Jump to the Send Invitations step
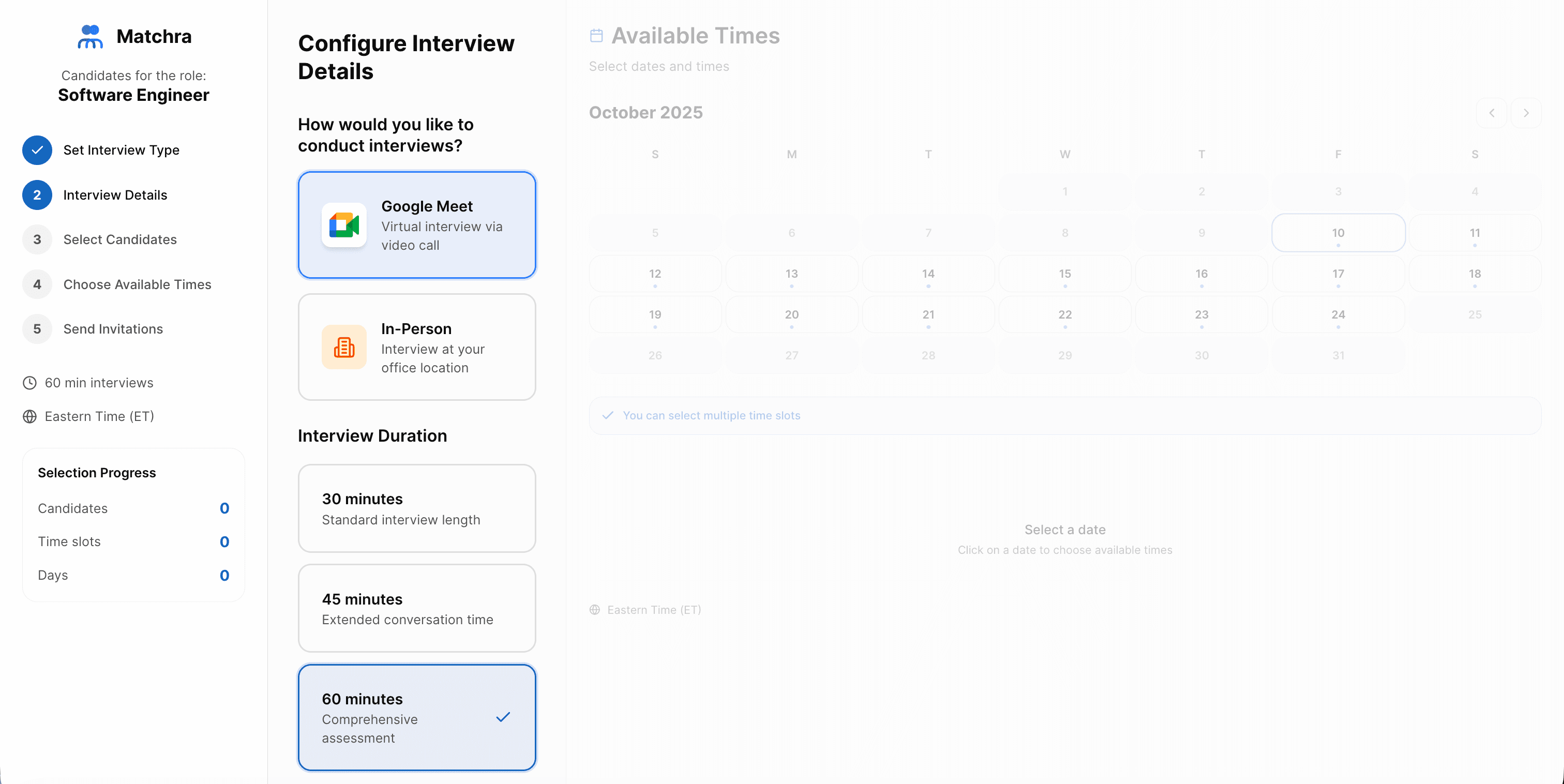Image resolution: width=1564 pixels, height=784 pixels. (x=113, y=329)
